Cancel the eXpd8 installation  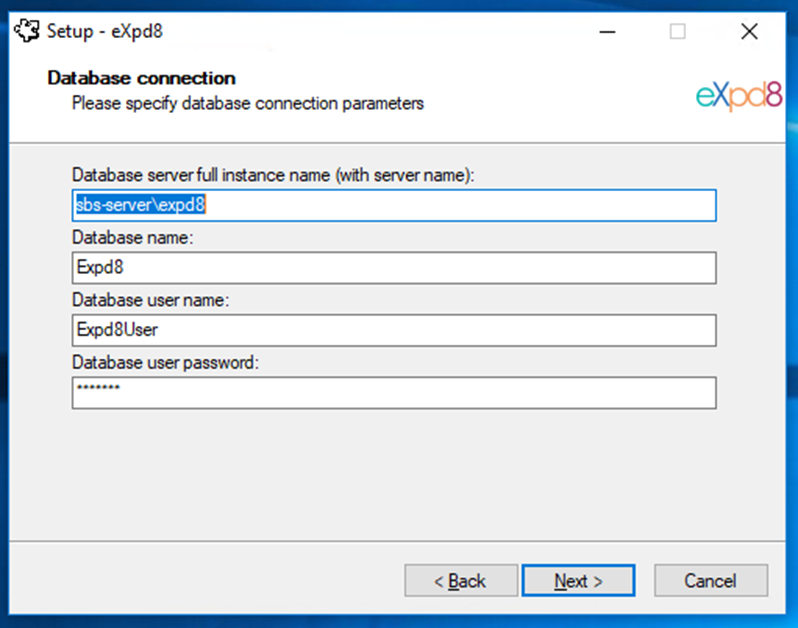click(711, 581)
